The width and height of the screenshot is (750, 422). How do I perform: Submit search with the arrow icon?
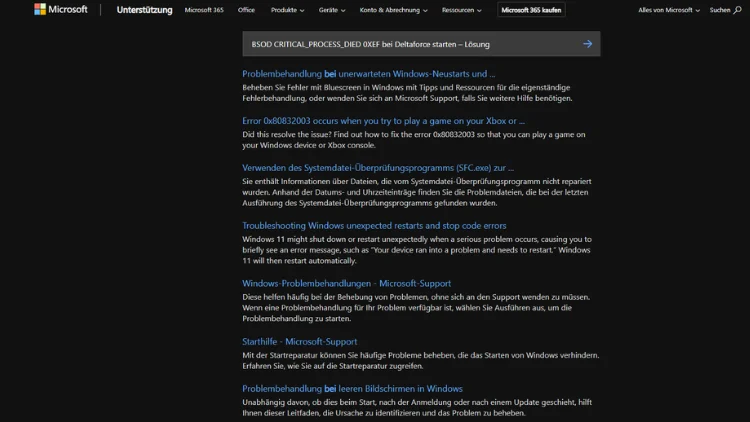pos(587,44)
